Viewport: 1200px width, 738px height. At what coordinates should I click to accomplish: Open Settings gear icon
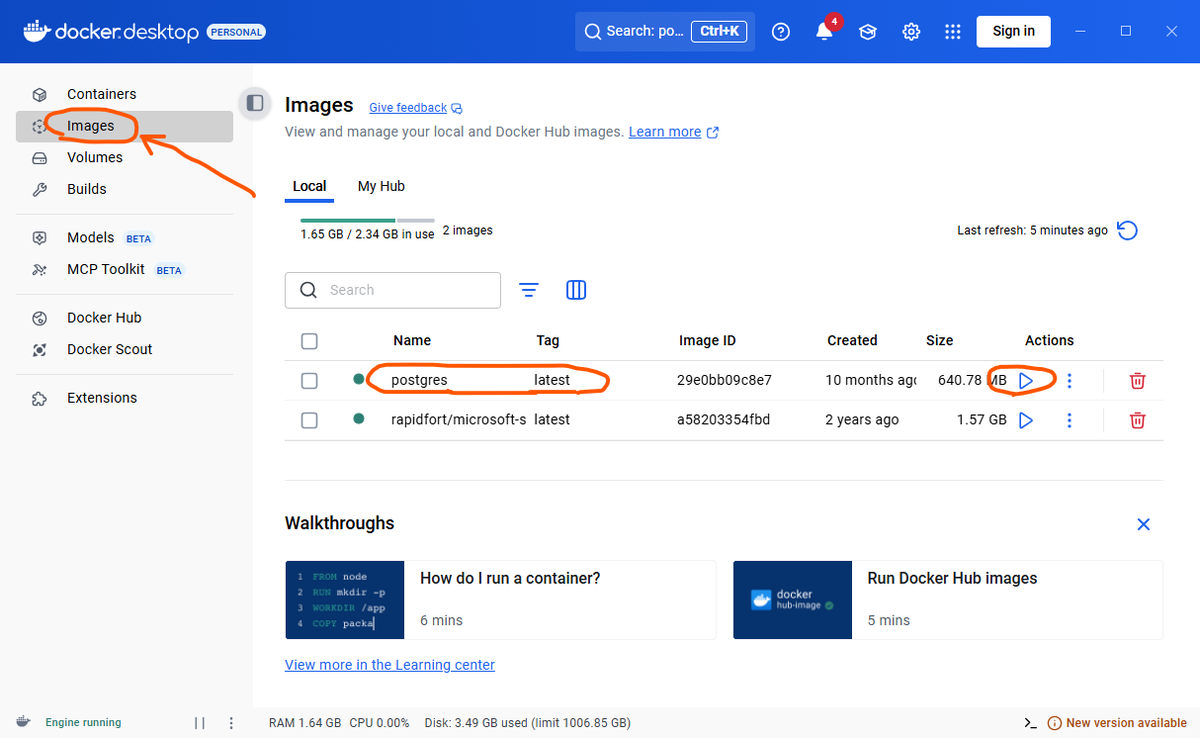[x=911, y=32]
